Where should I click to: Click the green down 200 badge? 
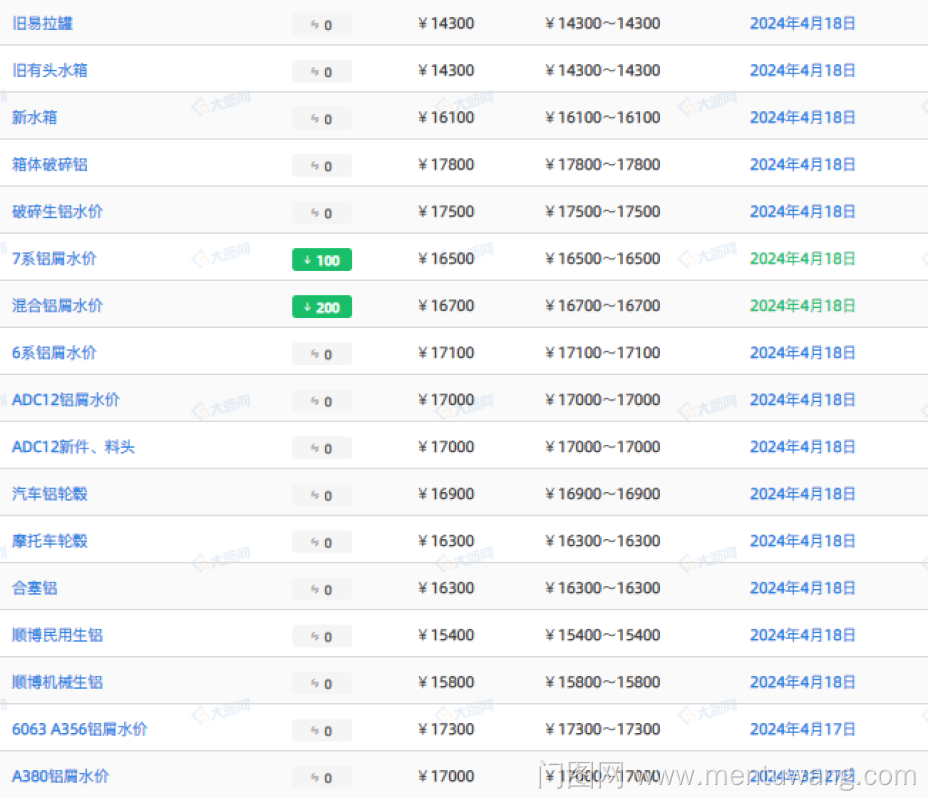[x=321, y=307]
